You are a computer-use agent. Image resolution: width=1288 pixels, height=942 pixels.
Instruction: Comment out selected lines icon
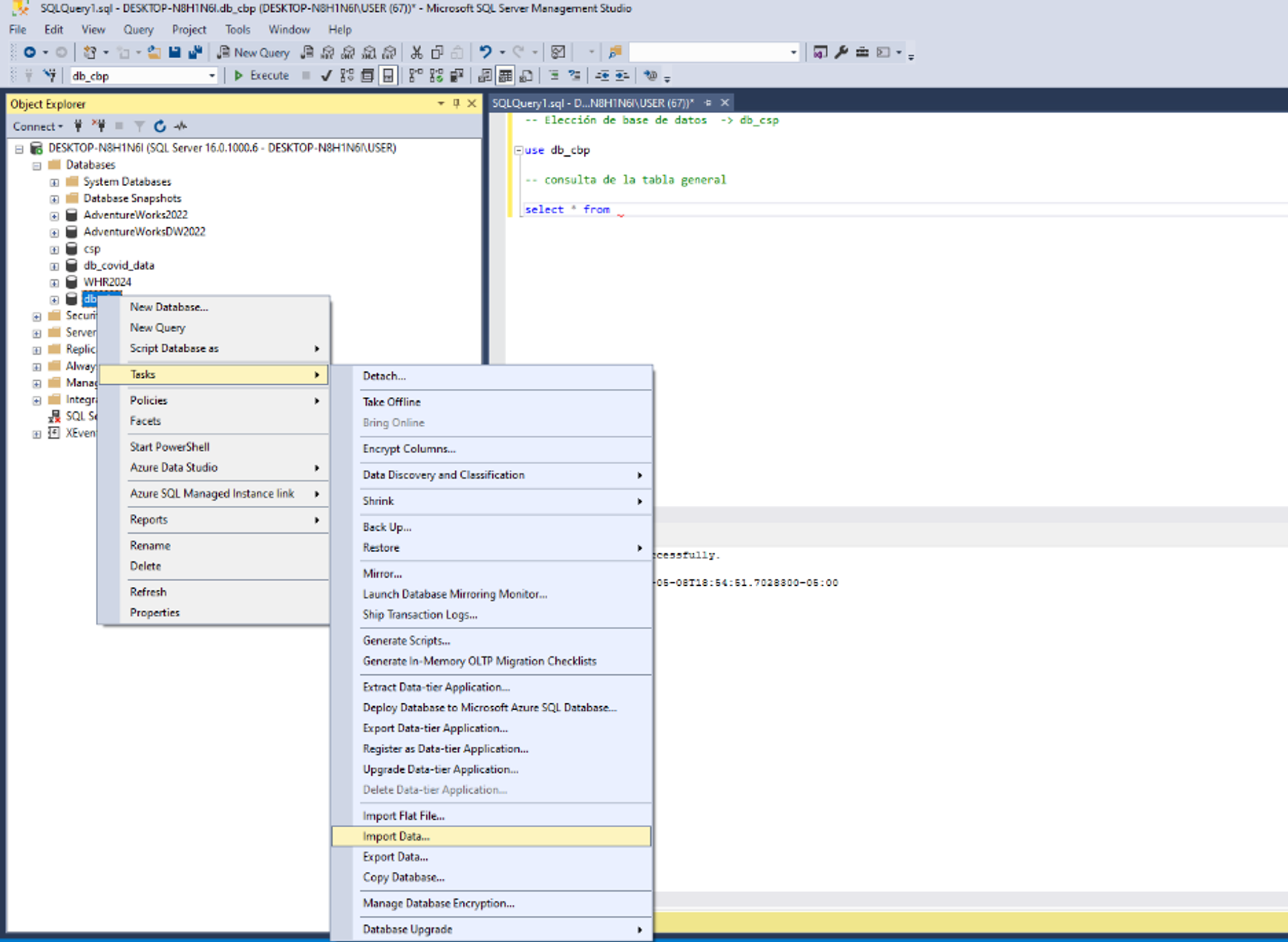(554, 75)
